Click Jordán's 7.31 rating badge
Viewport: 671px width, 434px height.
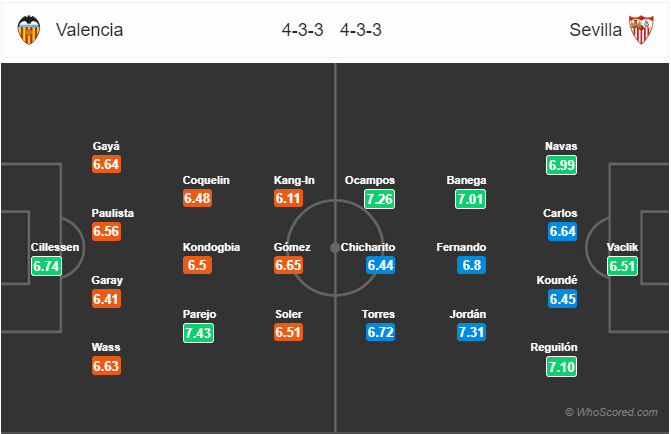[471, 332]
